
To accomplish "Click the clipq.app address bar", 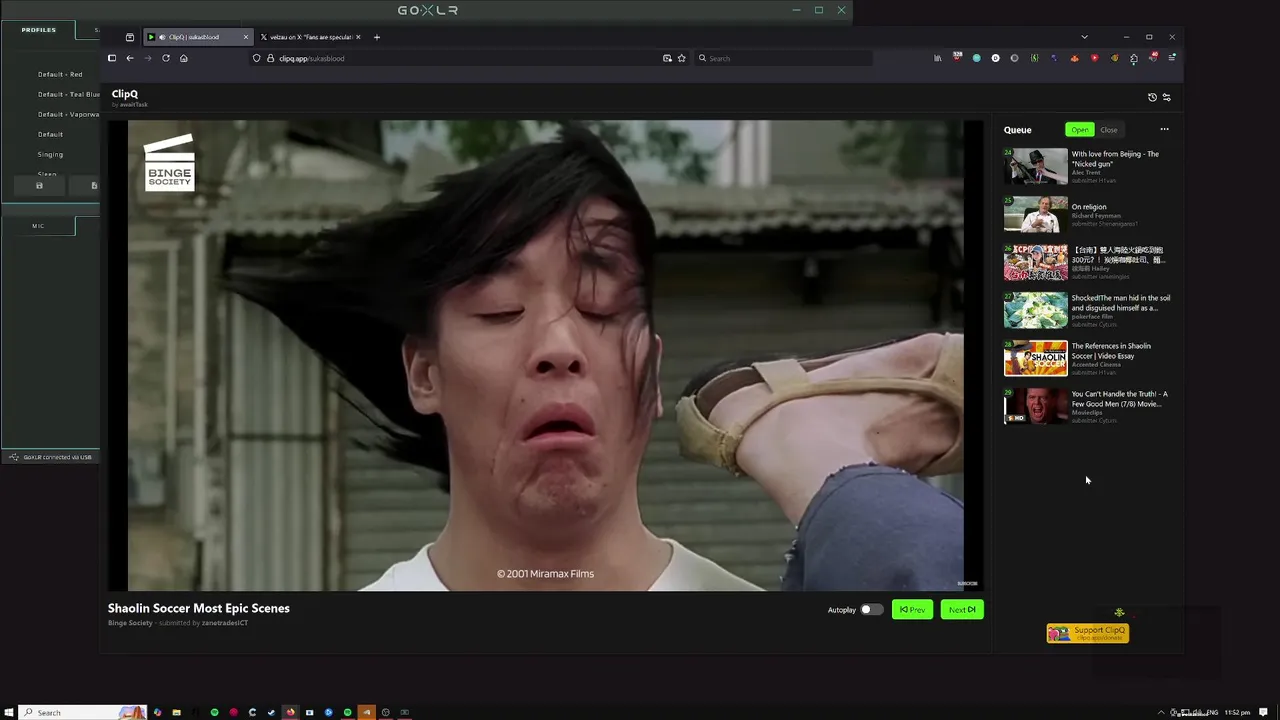I will point(468,58).
